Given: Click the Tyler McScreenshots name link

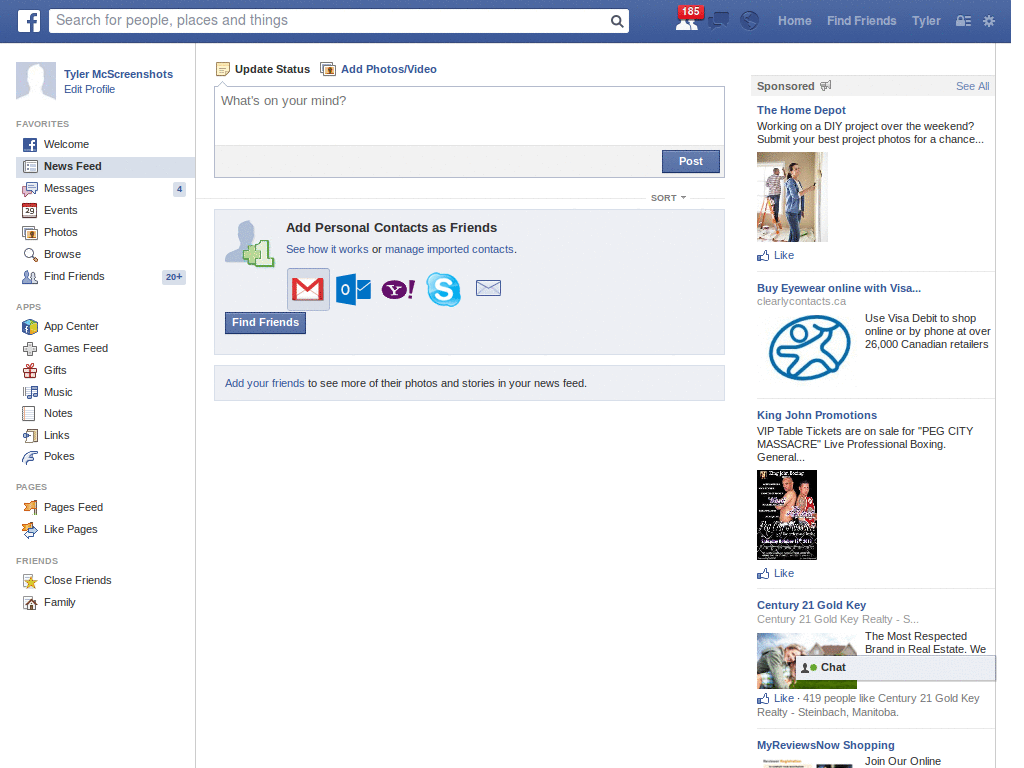Looking at the screenshot, I should tap(118, 74).
